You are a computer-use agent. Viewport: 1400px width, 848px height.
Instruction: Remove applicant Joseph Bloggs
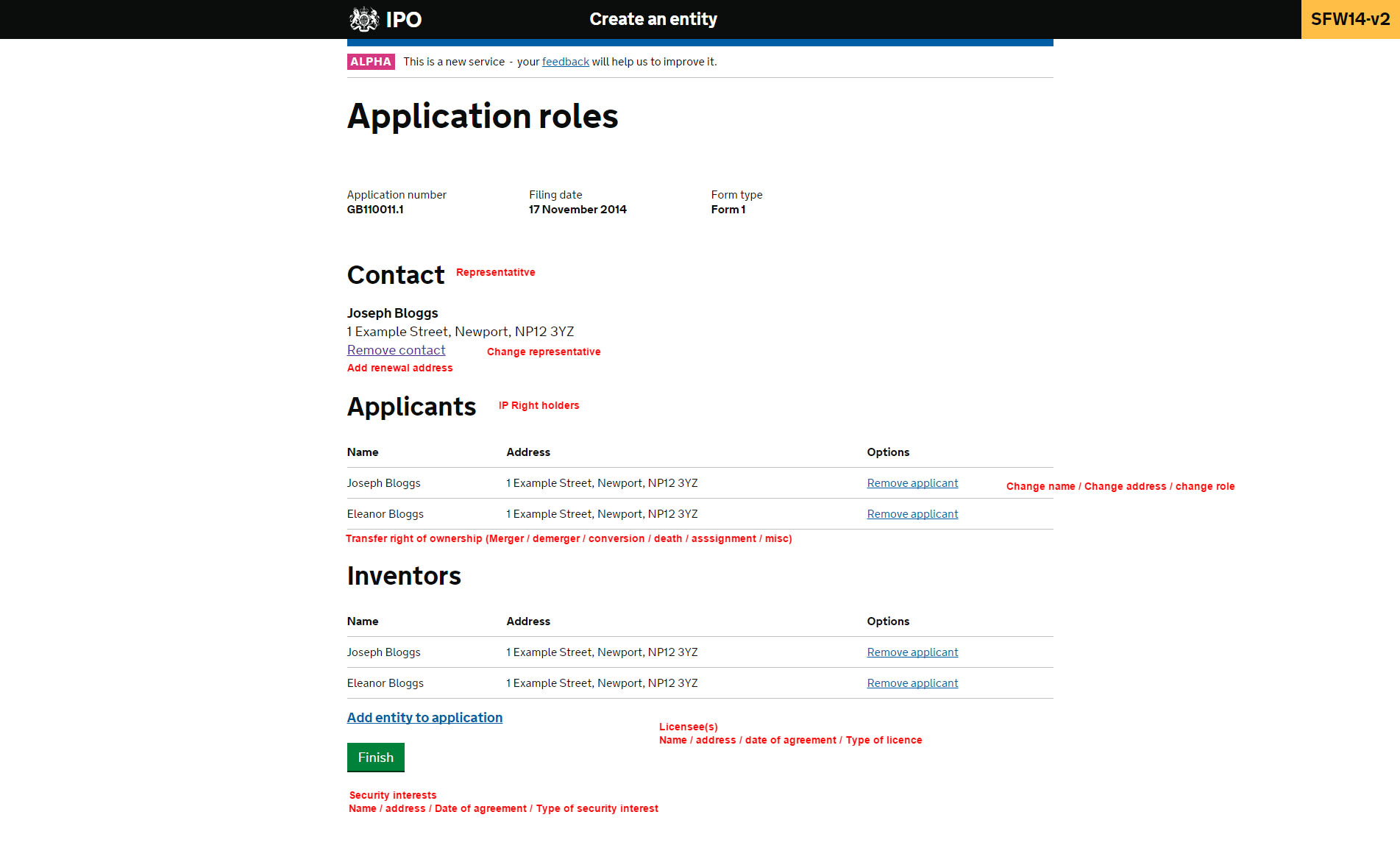point(912,483)
